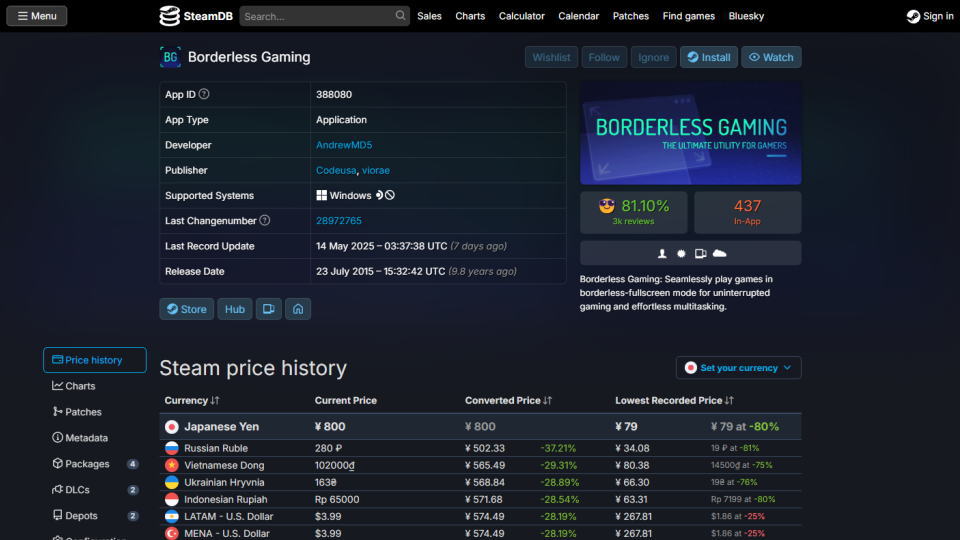Open the Patches top navigation item
The width and height of the screenshot is (960, 540).
pyautogui.click(x=631, y=16)
